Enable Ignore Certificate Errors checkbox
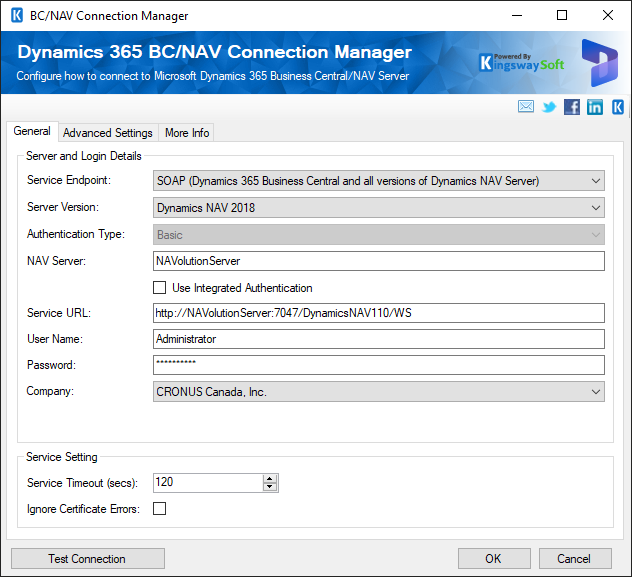The image size is (632, 577). (160, 509)
